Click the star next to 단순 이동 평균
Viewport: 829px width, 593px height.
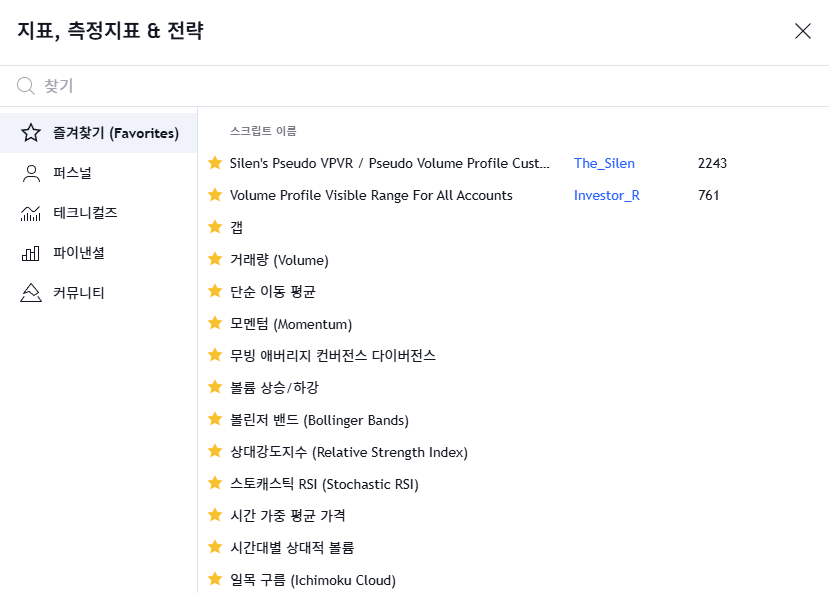[214, 291]
